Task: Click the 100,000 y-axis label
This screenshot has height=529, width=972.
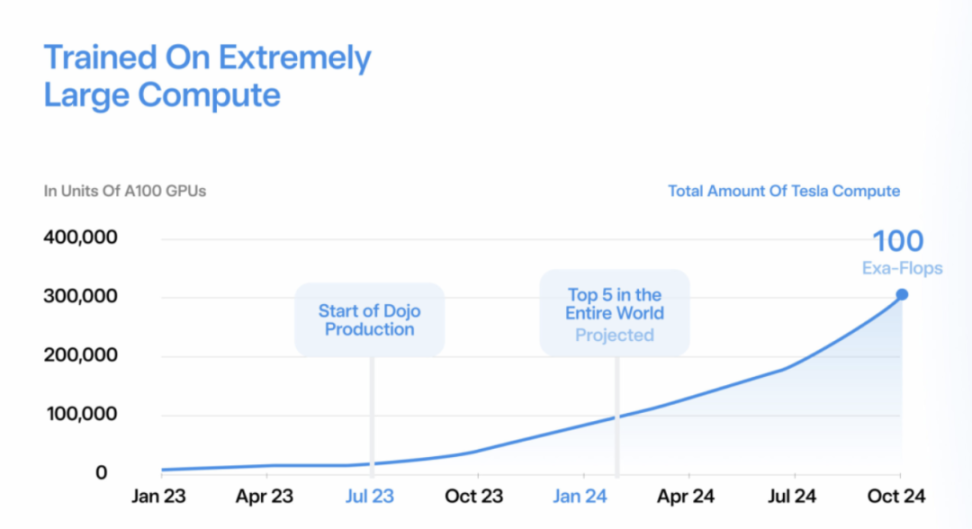Action: click(x=82, y=414)
